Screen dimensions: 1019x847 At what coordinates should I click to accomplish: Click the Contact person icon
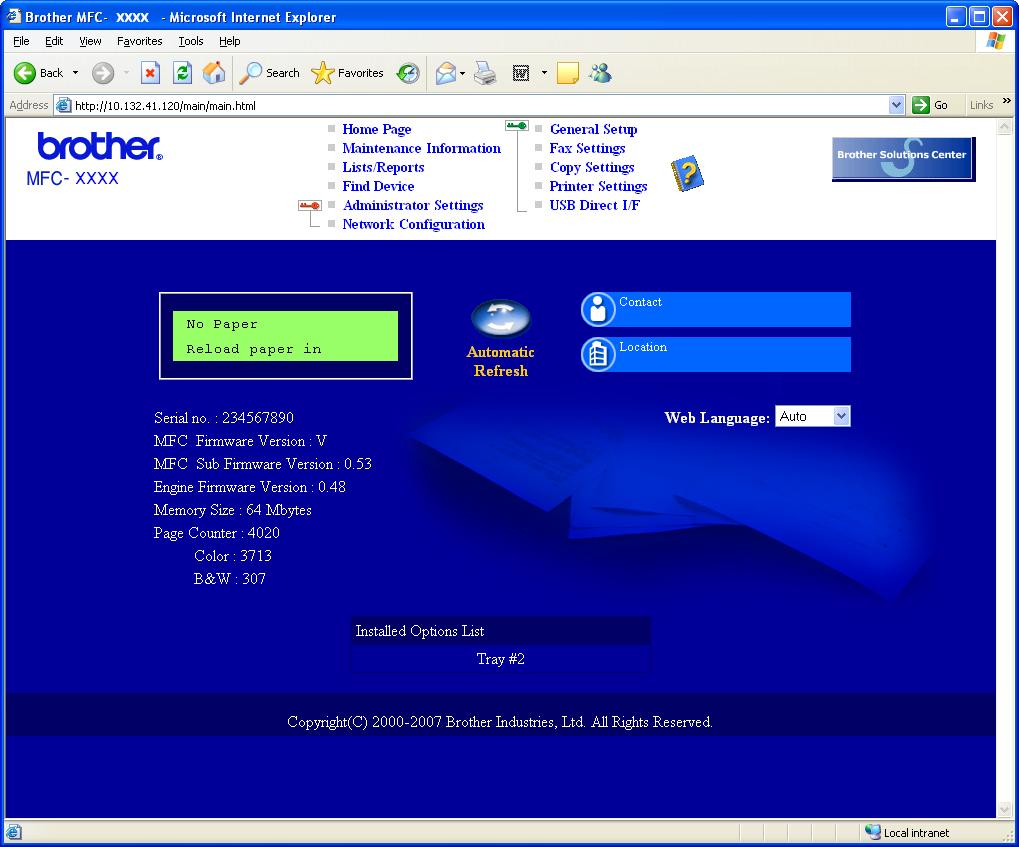click(x=598, y=309)
